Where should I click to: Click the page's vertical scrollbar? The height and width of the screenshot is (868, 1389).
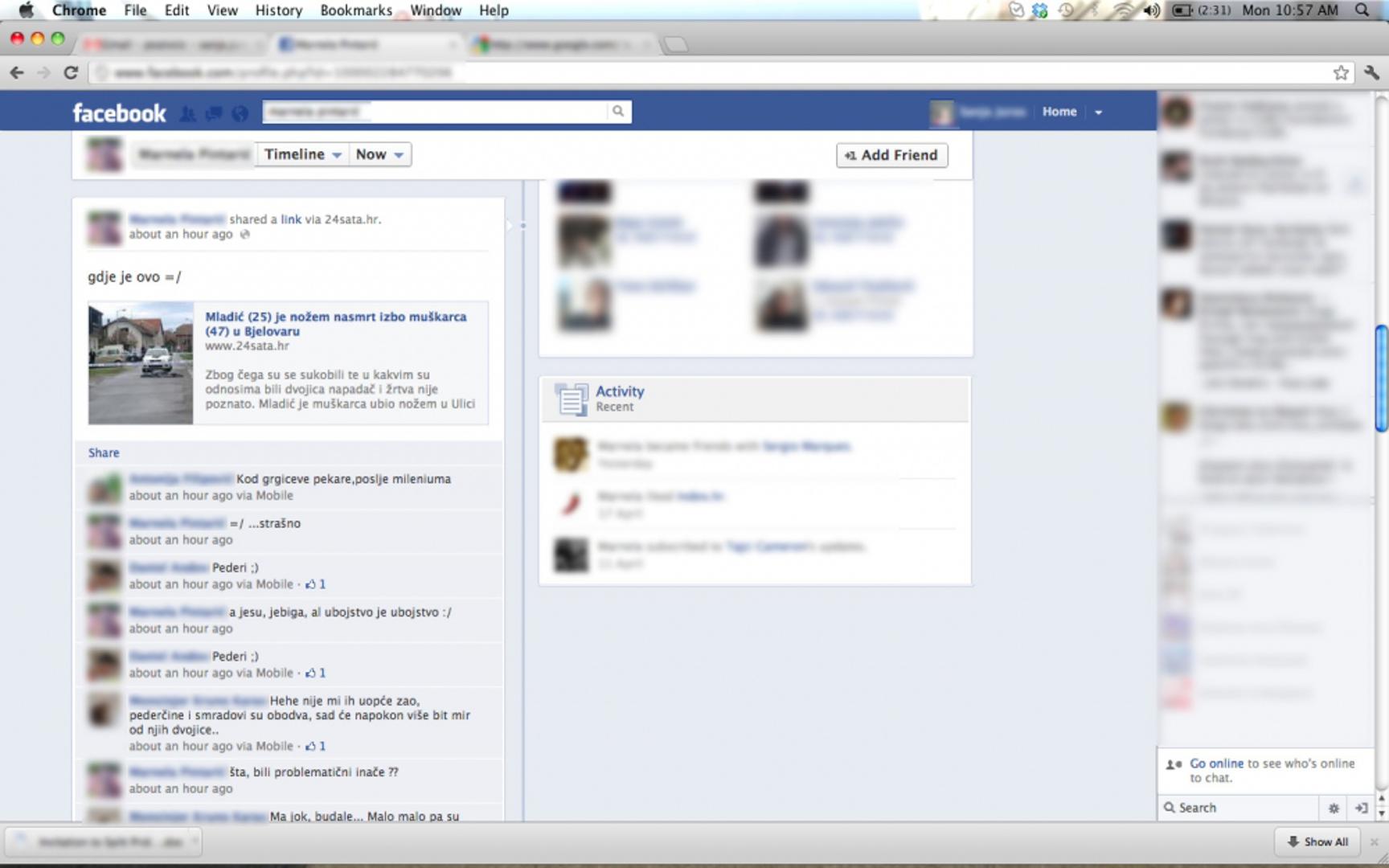[x=1381, y=378]
